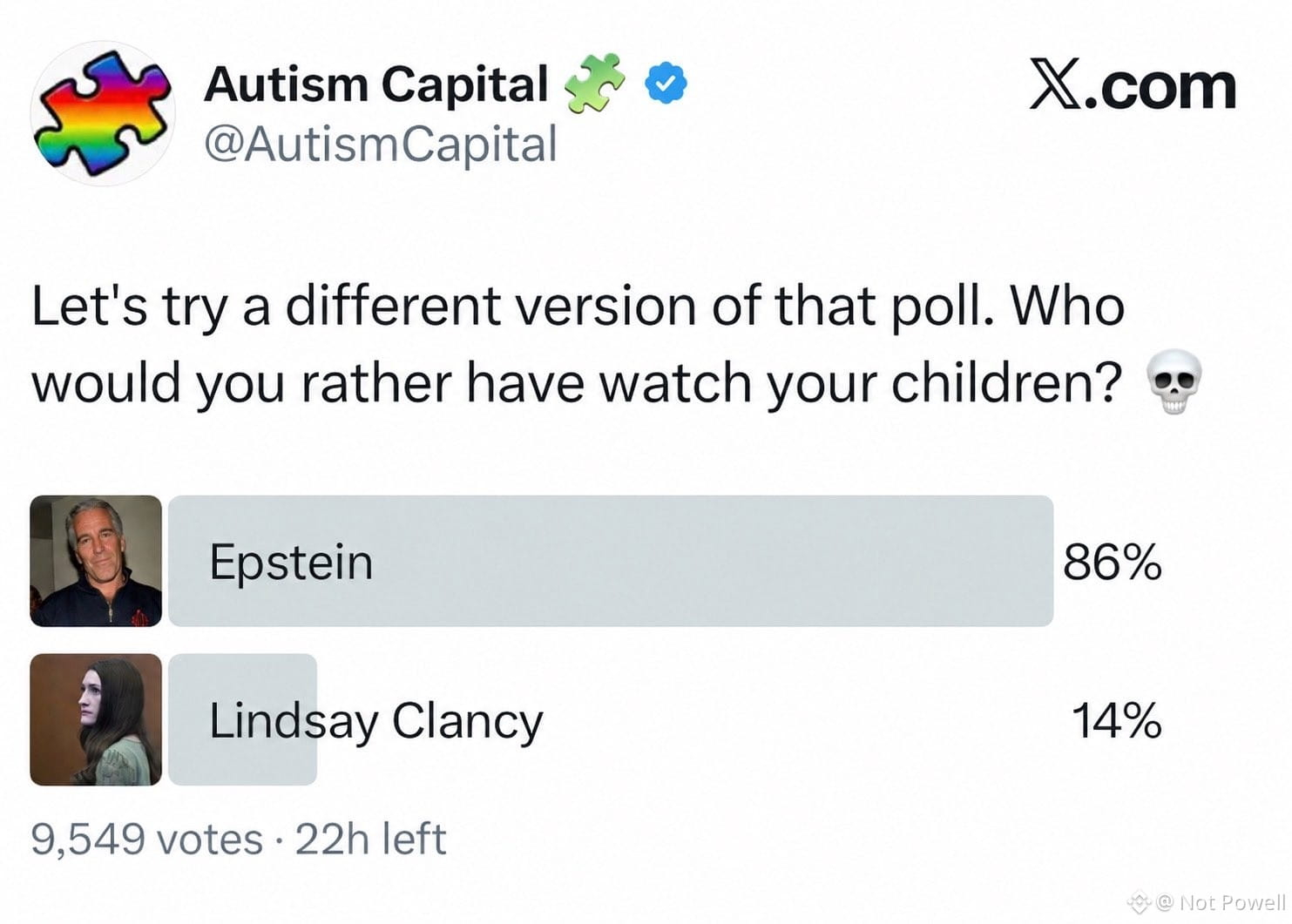Click the blue verified checkmark badge
The image size is (1292, 924).
(666, 84)
